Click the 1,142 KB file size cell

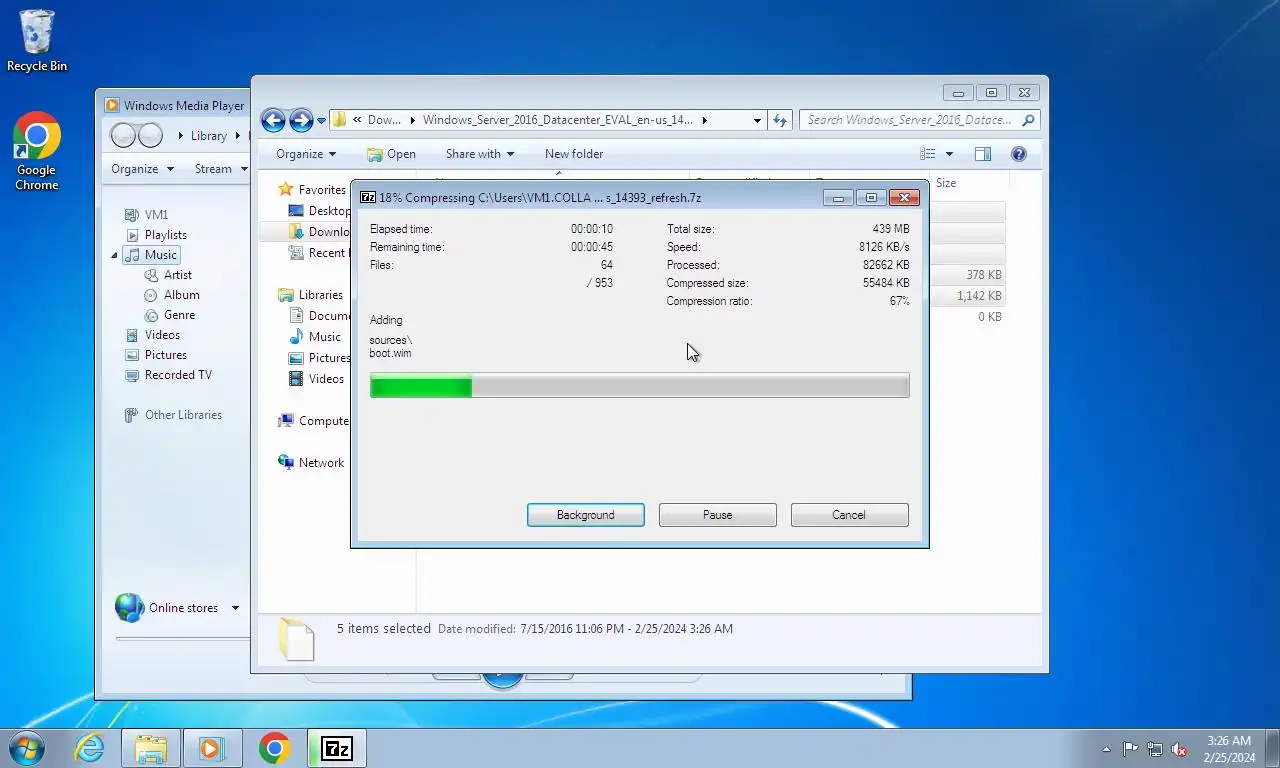pyautogui.click(x=978, y=296)
